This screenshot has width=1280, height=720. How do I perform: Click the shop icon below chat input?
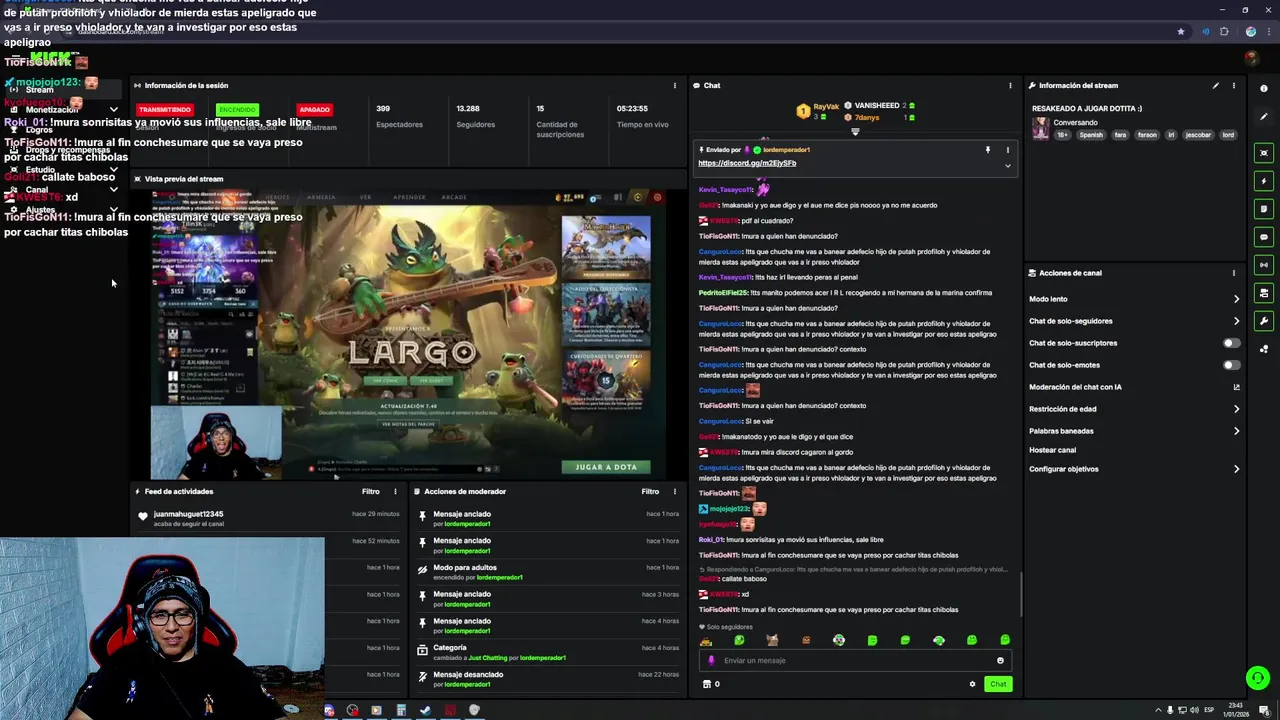click(707, 684)
